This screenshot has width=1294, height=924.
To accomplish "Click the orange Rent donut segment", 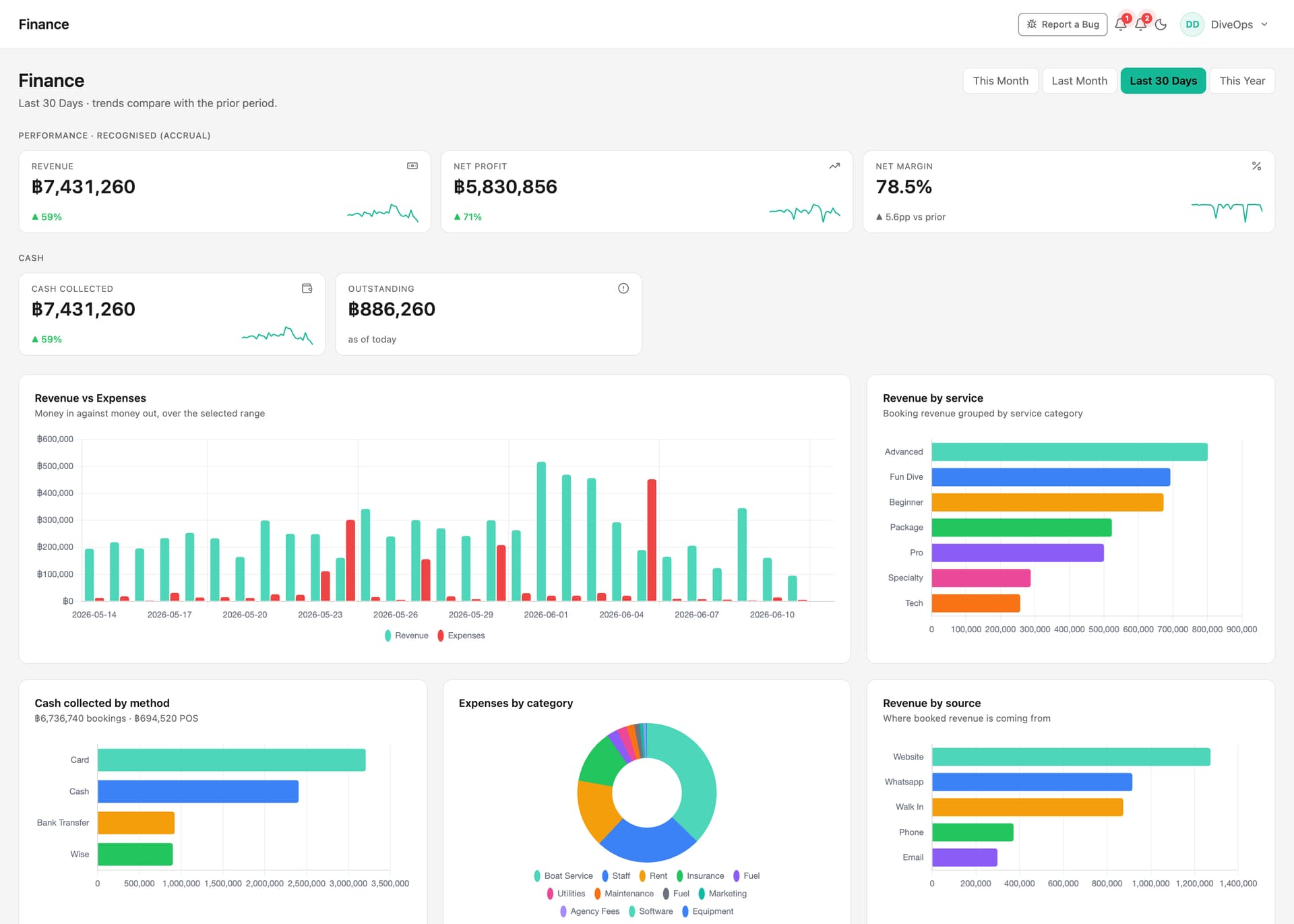I will click(x=596, y=811).
